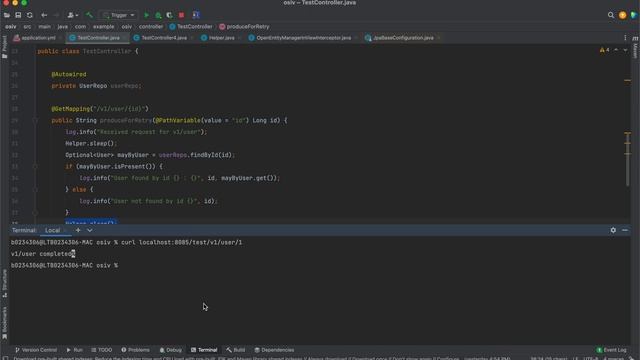
Task: Navigate forward with the right arrow
Action: [56, 15]
